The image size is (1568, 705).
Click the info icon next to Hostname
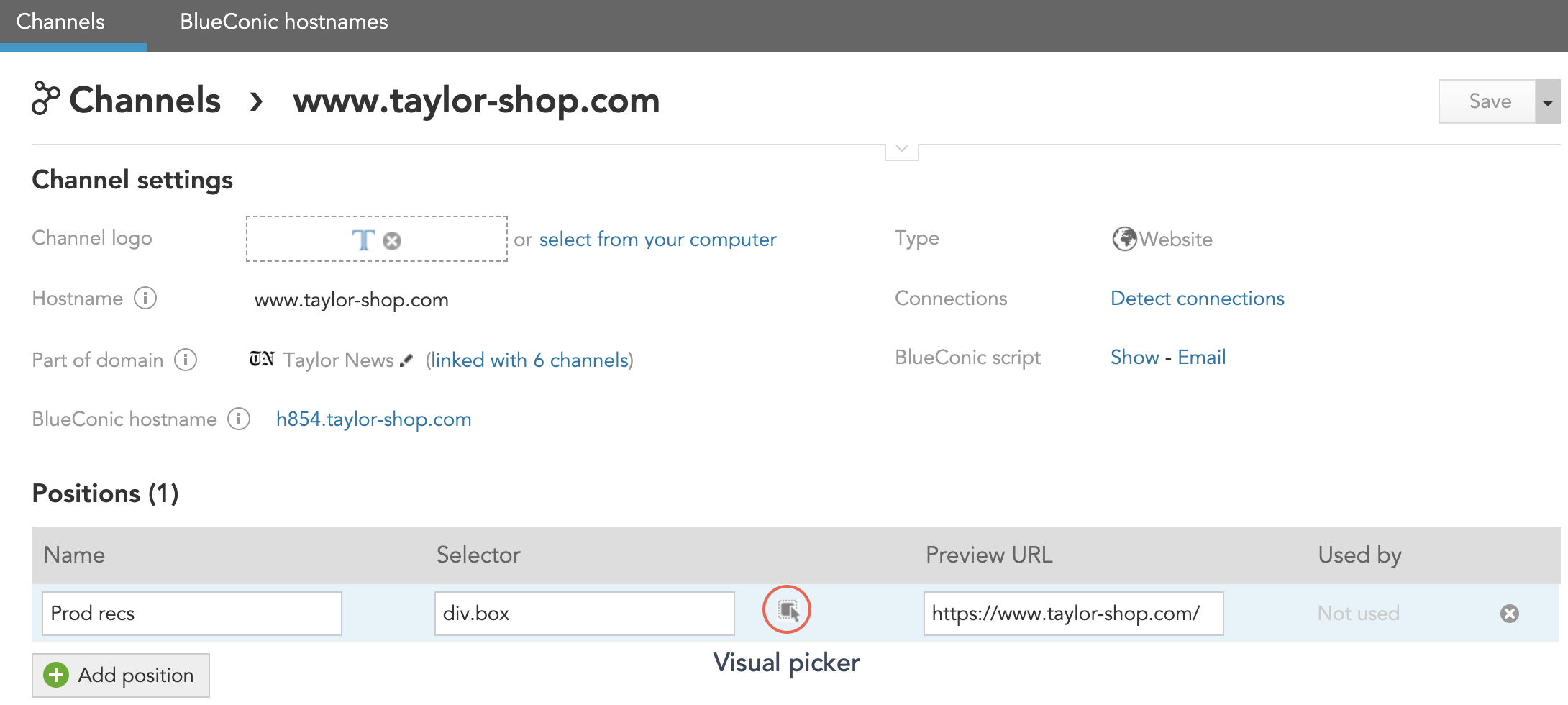point(145,298)
